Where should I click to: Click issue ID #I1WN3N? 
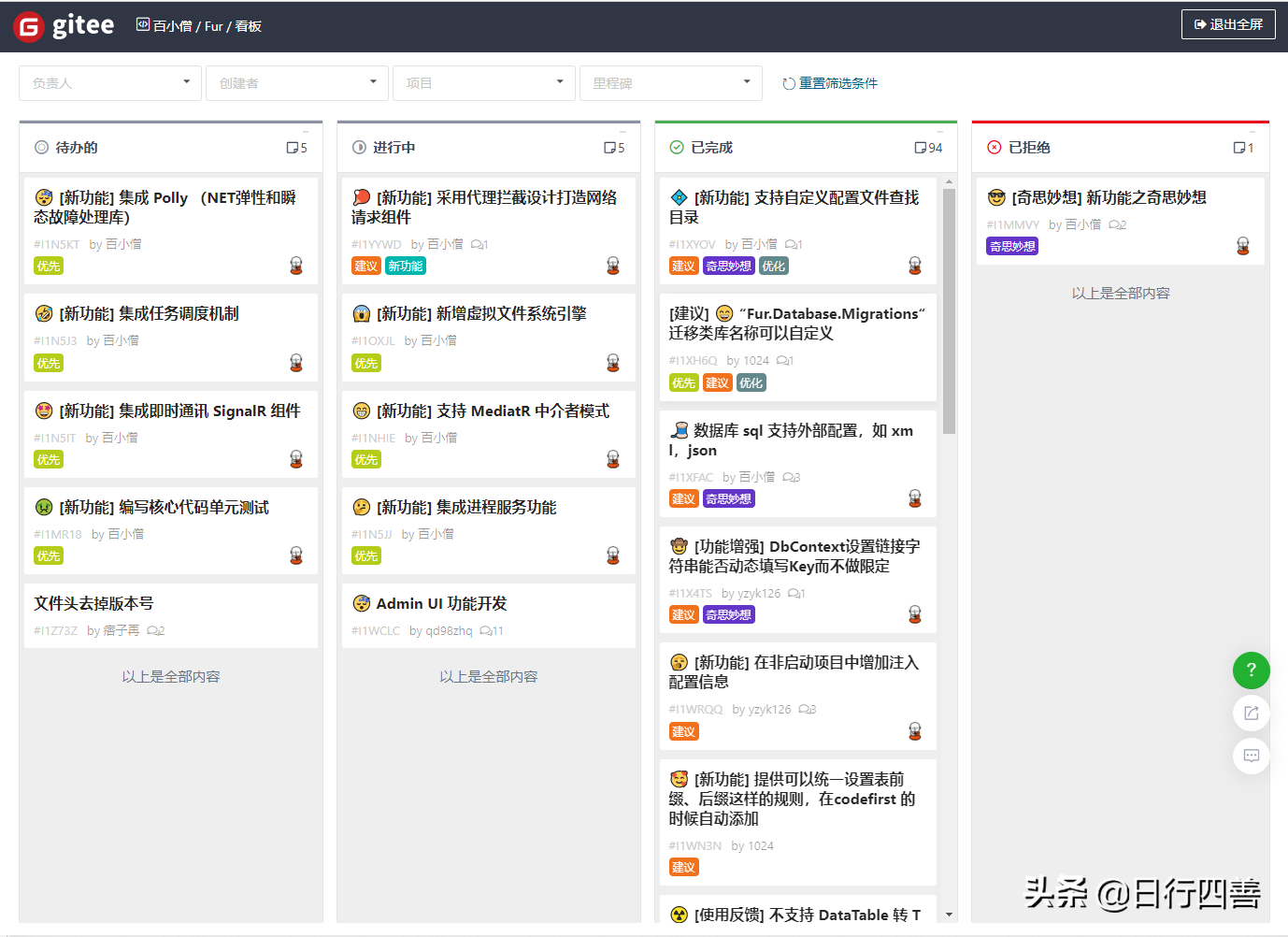point(694,846)
